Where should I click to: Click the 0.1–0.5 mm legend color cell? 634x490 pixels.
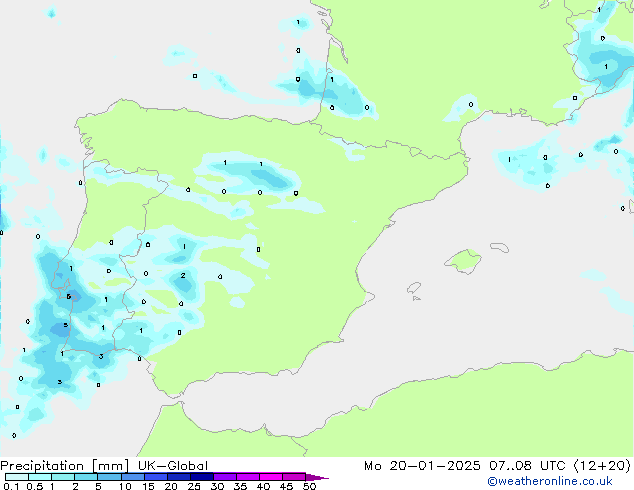17,477
